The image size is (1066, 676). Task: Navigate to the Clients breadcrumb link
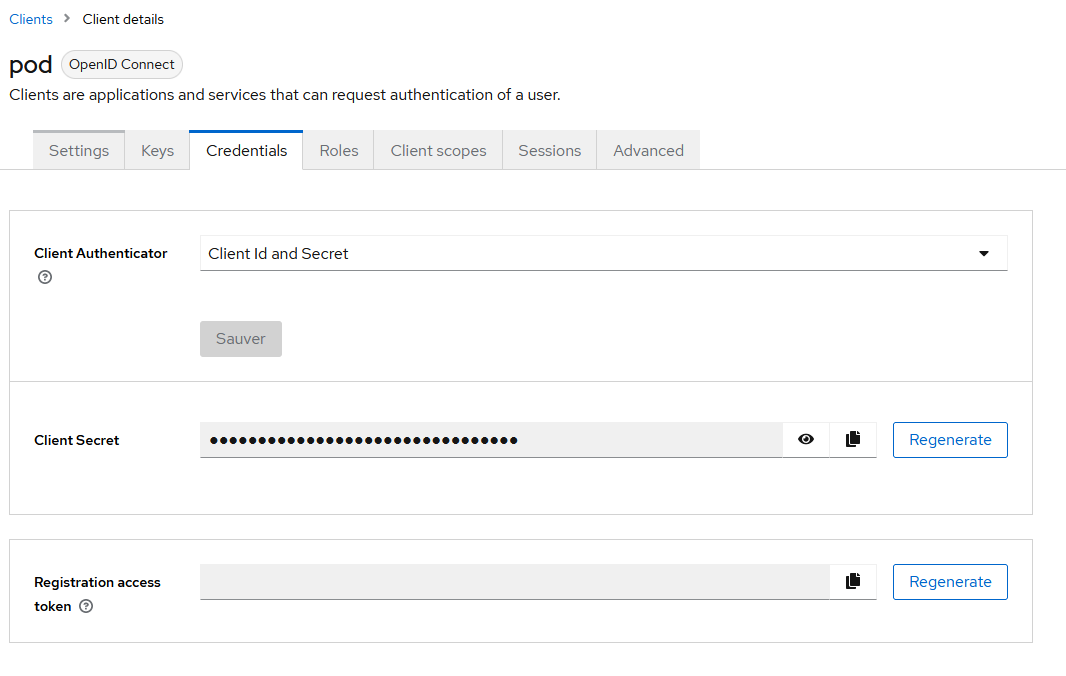pyautogui.click(x=31, y=19)
